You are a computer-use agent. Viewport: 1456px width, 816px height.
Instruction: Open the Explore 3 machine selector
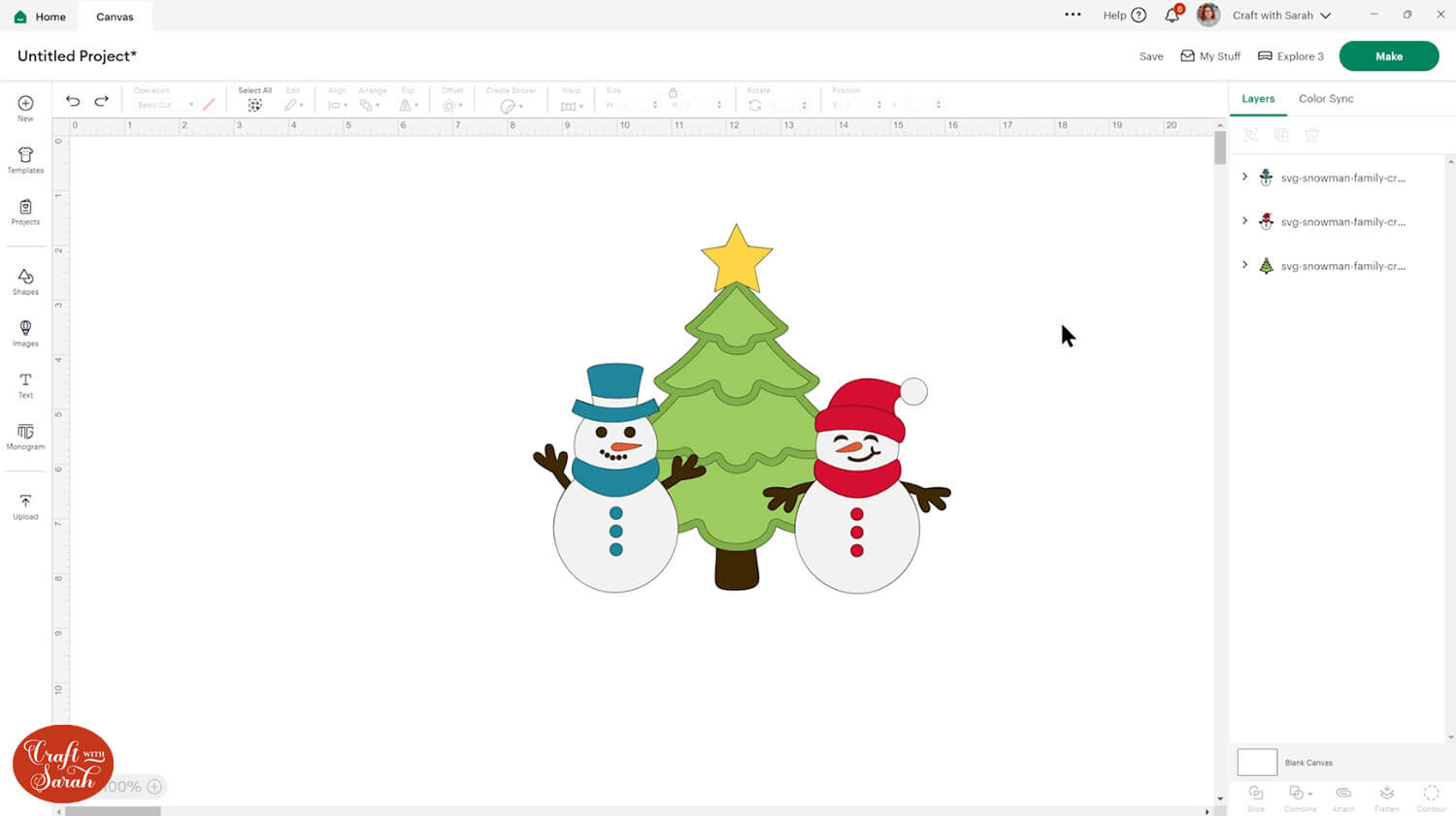[x=1290, y=56]
